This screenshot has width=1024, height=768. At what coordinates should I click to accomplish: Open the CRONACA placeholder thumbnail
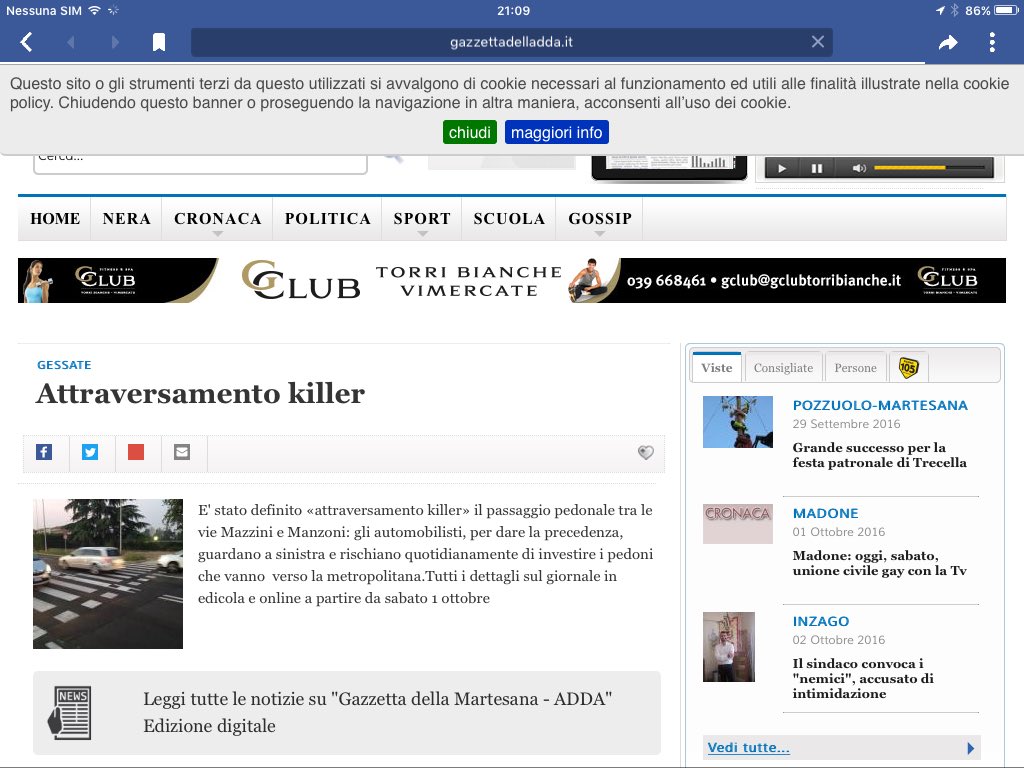pos(737,524)
